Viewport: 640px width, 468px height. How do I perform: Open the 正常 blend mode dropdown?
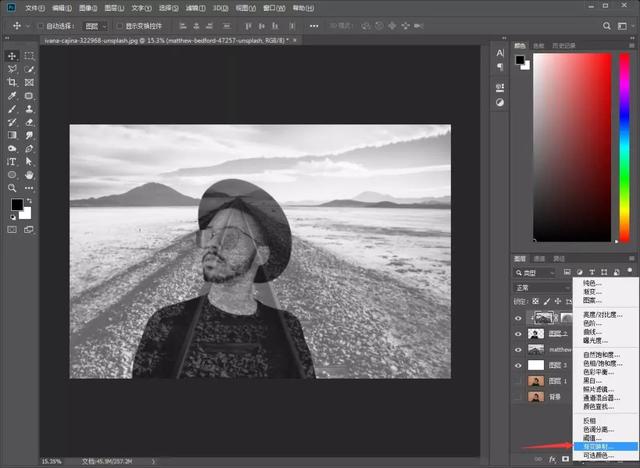pos(542,288)
